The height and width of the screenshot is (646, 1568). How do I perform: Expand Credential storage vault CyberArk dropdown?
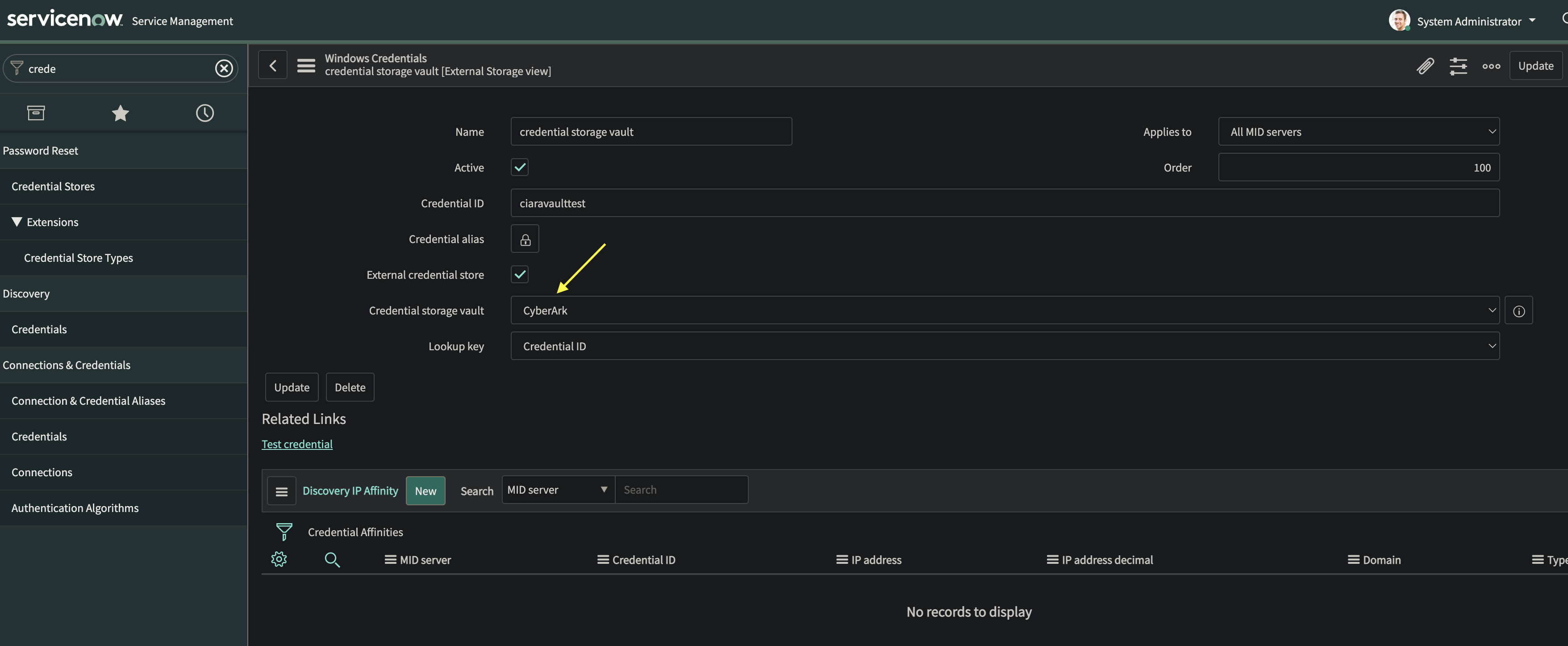tap(1005, 310)
